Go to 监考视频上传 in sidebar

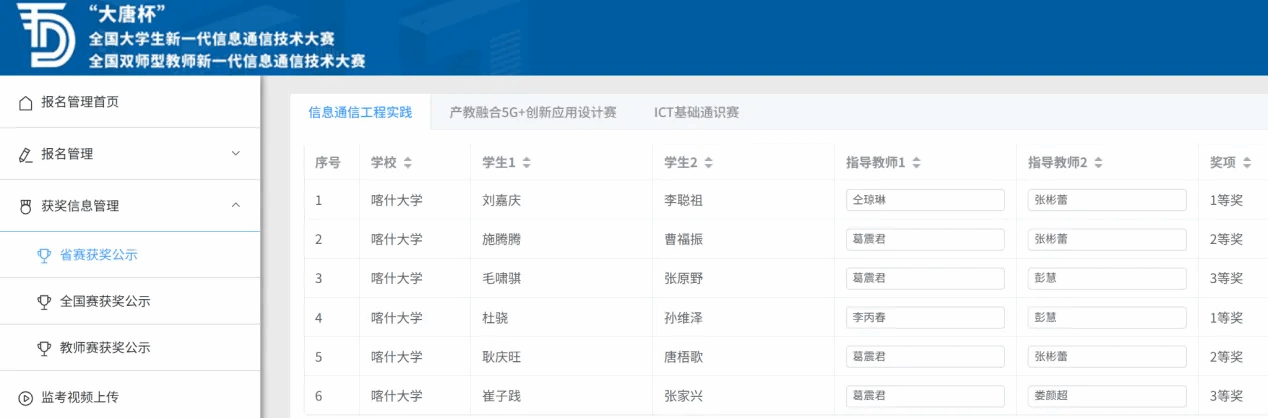tap(80, 397)
